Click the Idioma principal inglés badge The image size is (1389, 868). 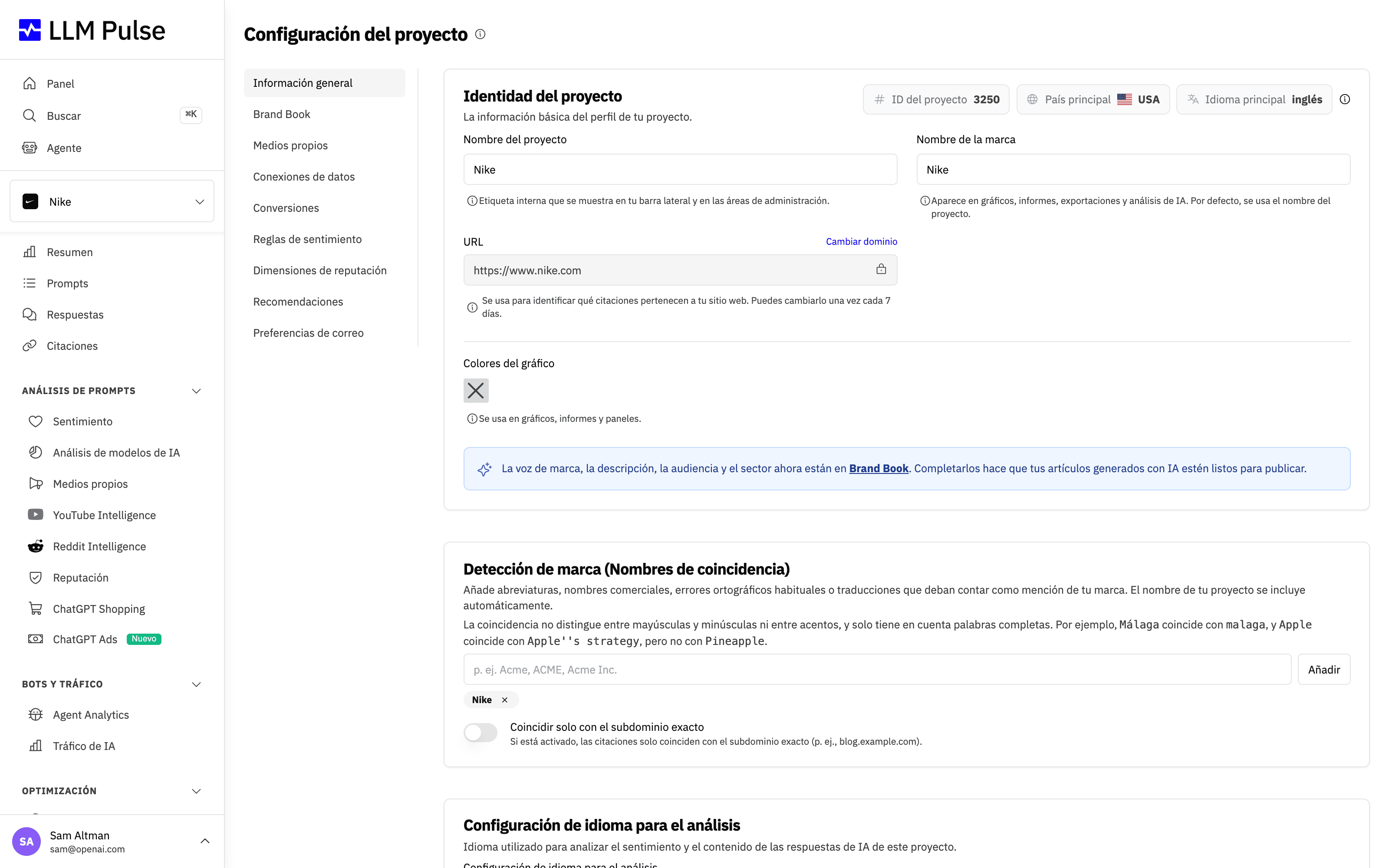(1254, 99)
